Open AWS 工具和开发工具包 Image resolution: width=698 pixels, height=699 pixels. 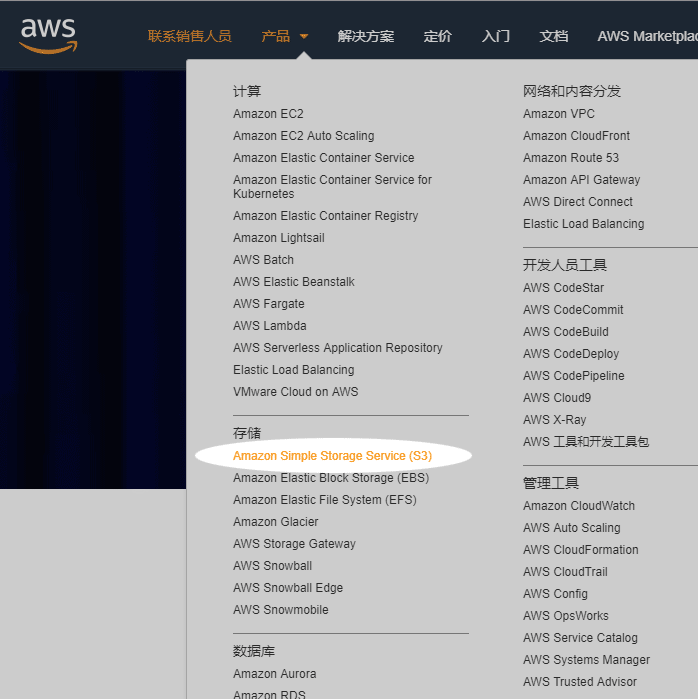coord(586,441)
